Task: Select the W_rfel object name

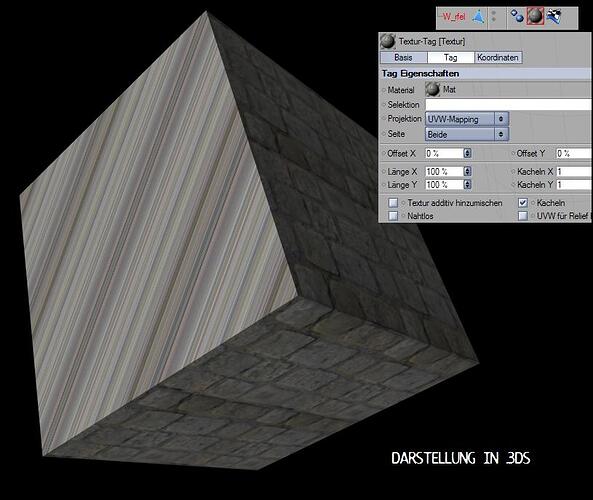Action: [453, 16]
